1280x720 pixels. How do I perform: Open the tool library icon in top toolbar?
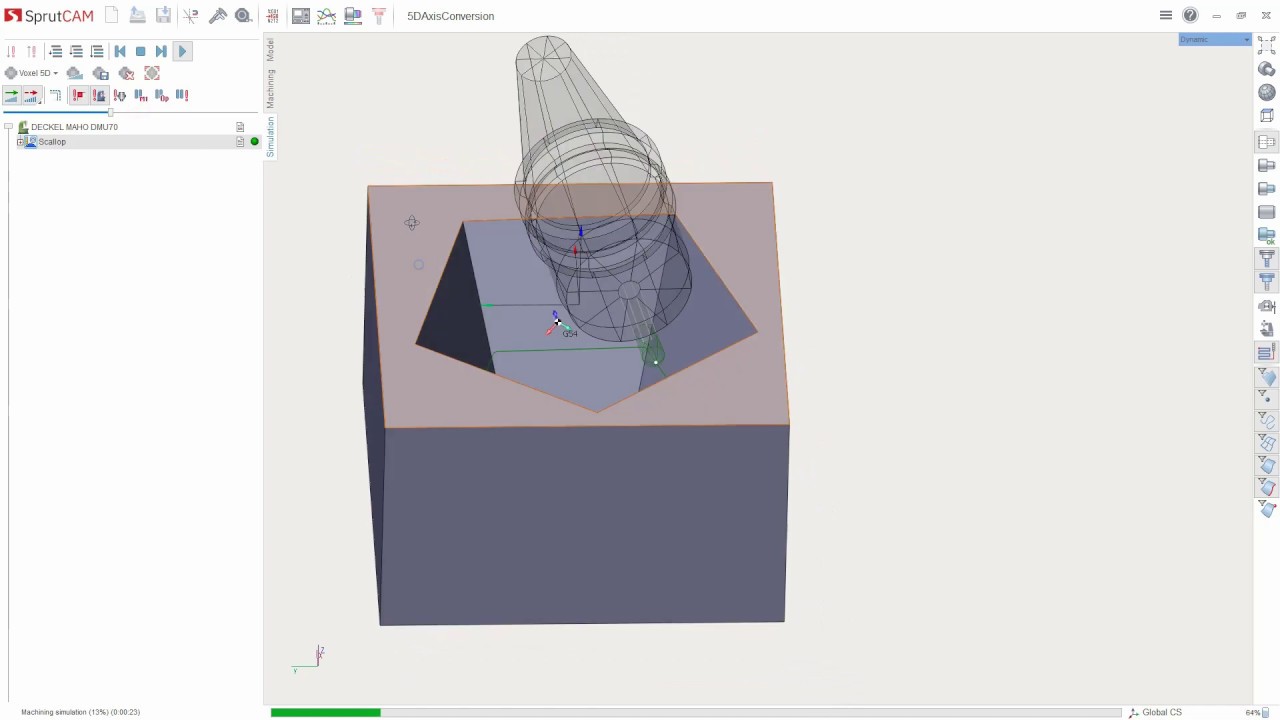pos(379,16)
